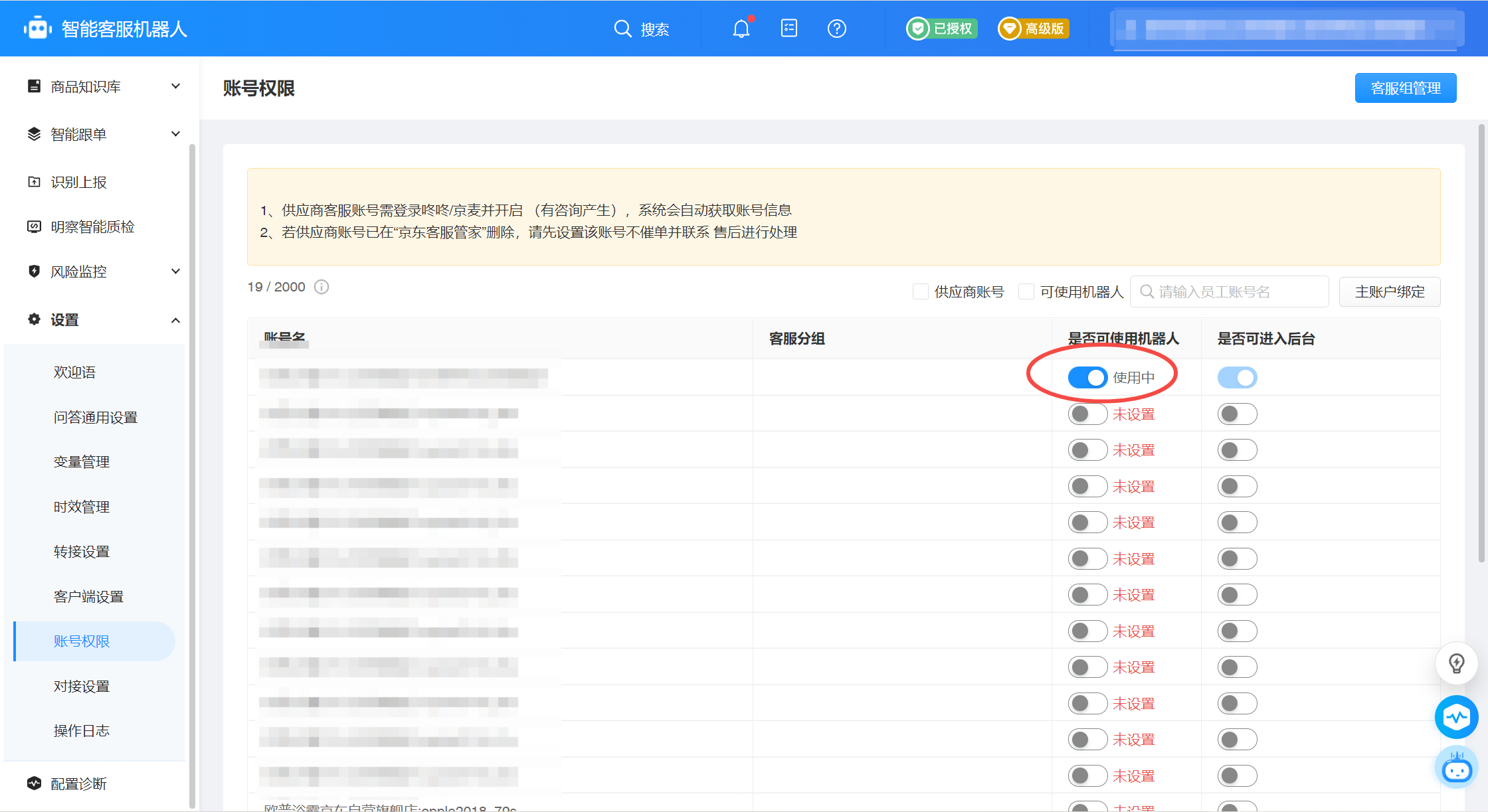
Task: Turn off the 使用中 robot toggle in the first row
Action: (x=1087, y=377)
